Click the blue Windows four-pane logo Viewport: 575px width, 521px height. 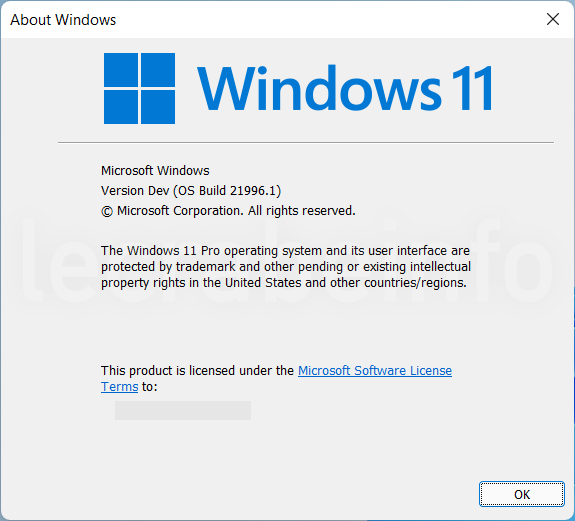[139, 88]
